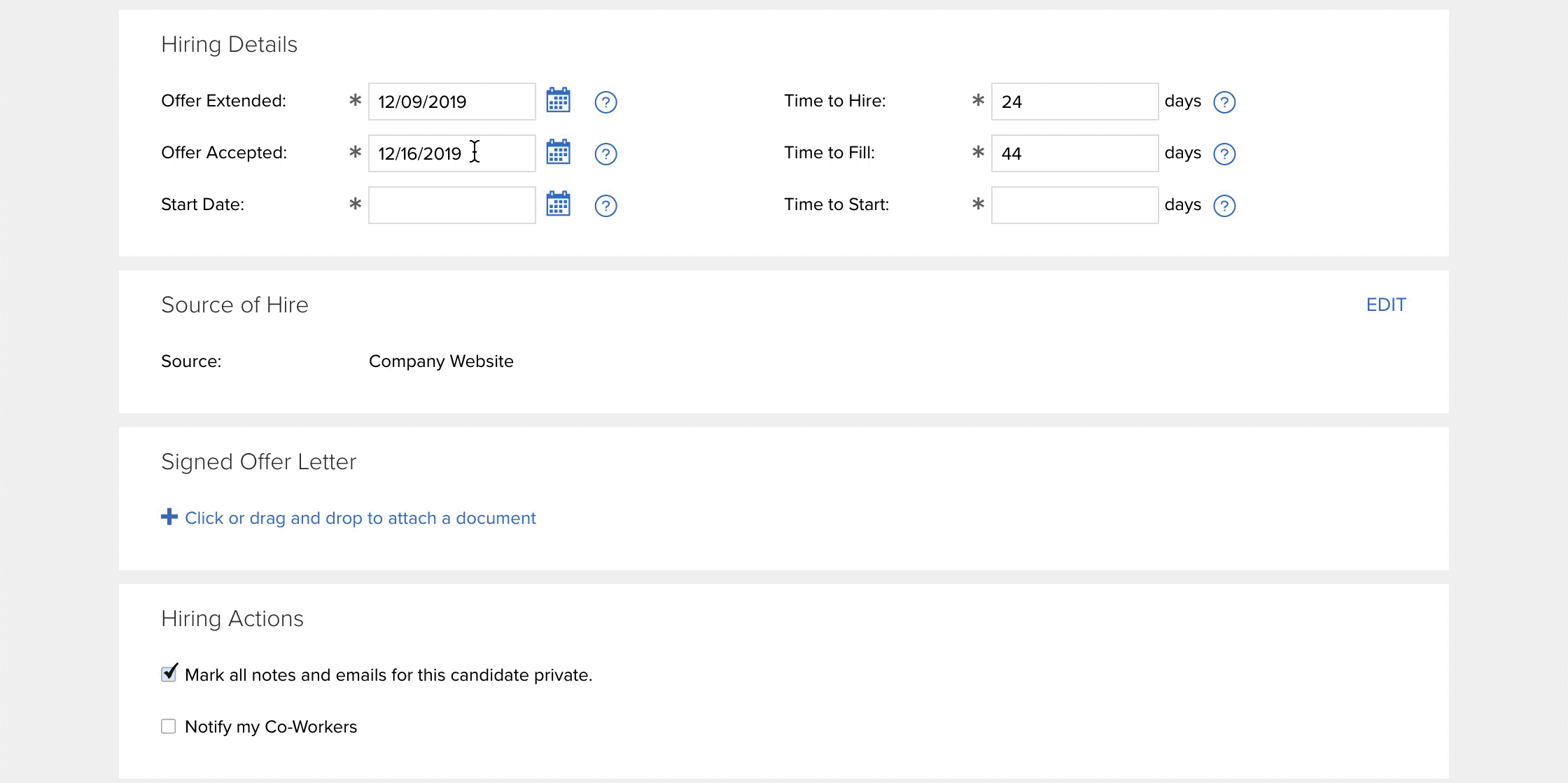Image resolution: width=1568 pixels, height=783 pixels.
Task: Click the Time to Start label
Action: [836, 205]
